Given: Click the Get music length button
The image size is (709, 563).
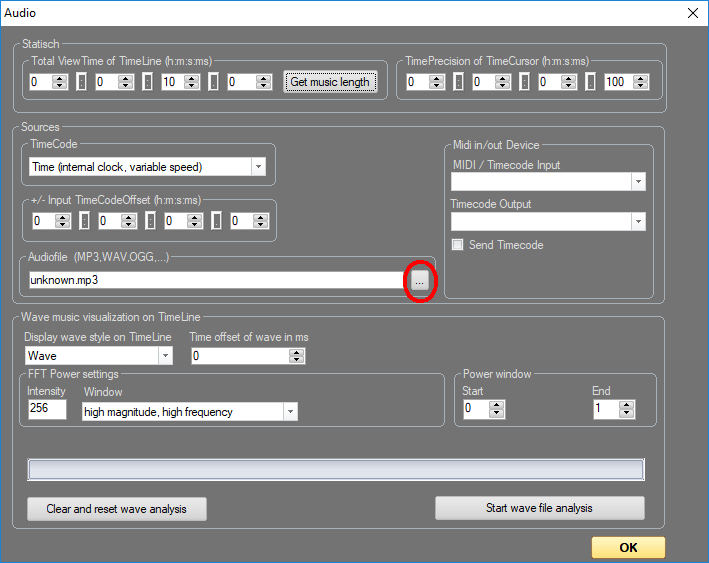Looking at the screenshot, I should pos(330,82).
